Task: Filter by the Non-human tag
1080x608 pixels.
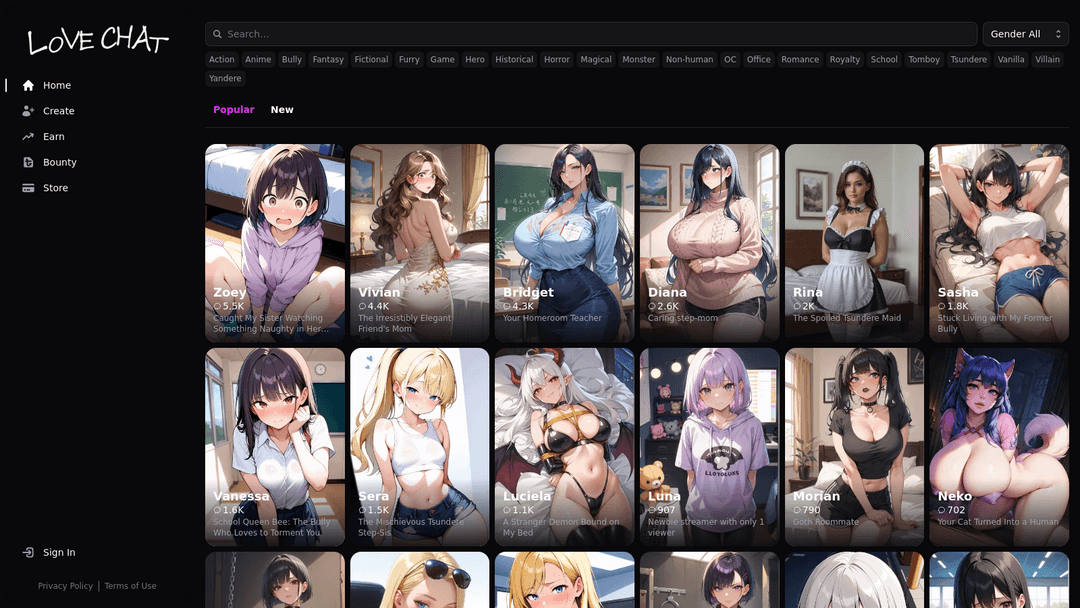Action: coord(689,59)
